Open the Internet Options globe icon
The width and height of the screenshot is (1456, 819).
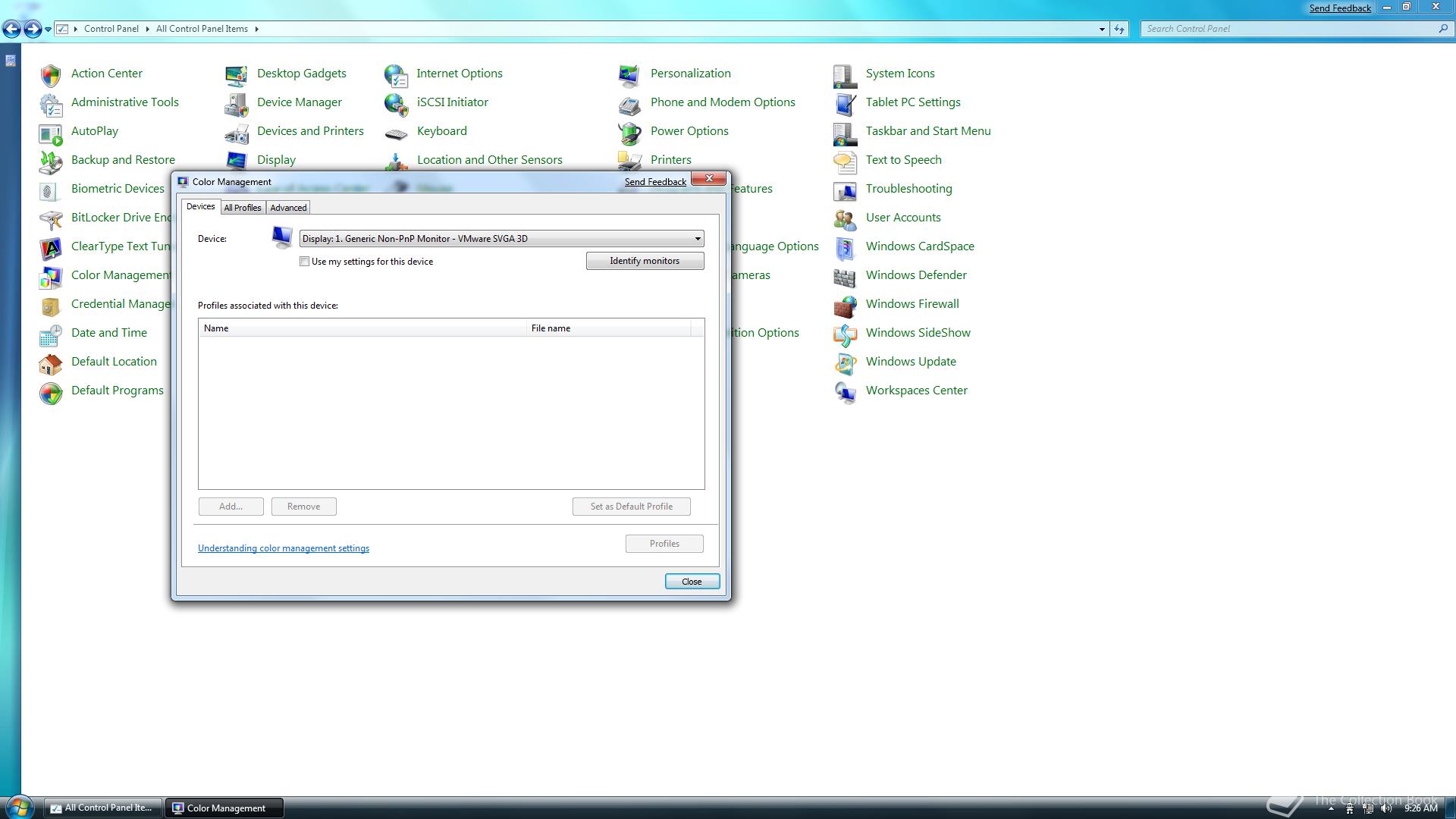coord(396,74)
